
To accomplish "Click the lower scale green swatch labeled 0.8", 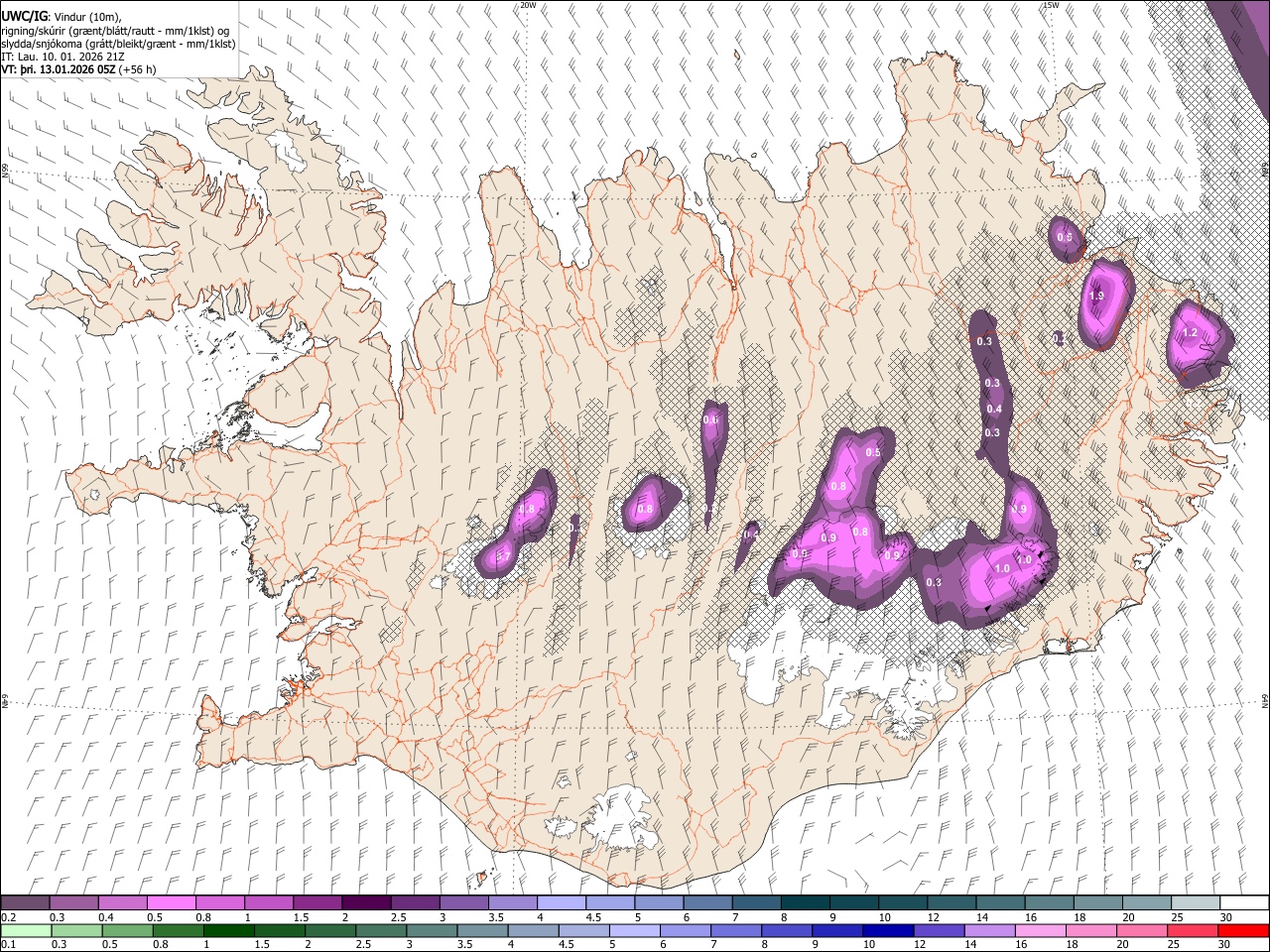I will click(177, 930).
